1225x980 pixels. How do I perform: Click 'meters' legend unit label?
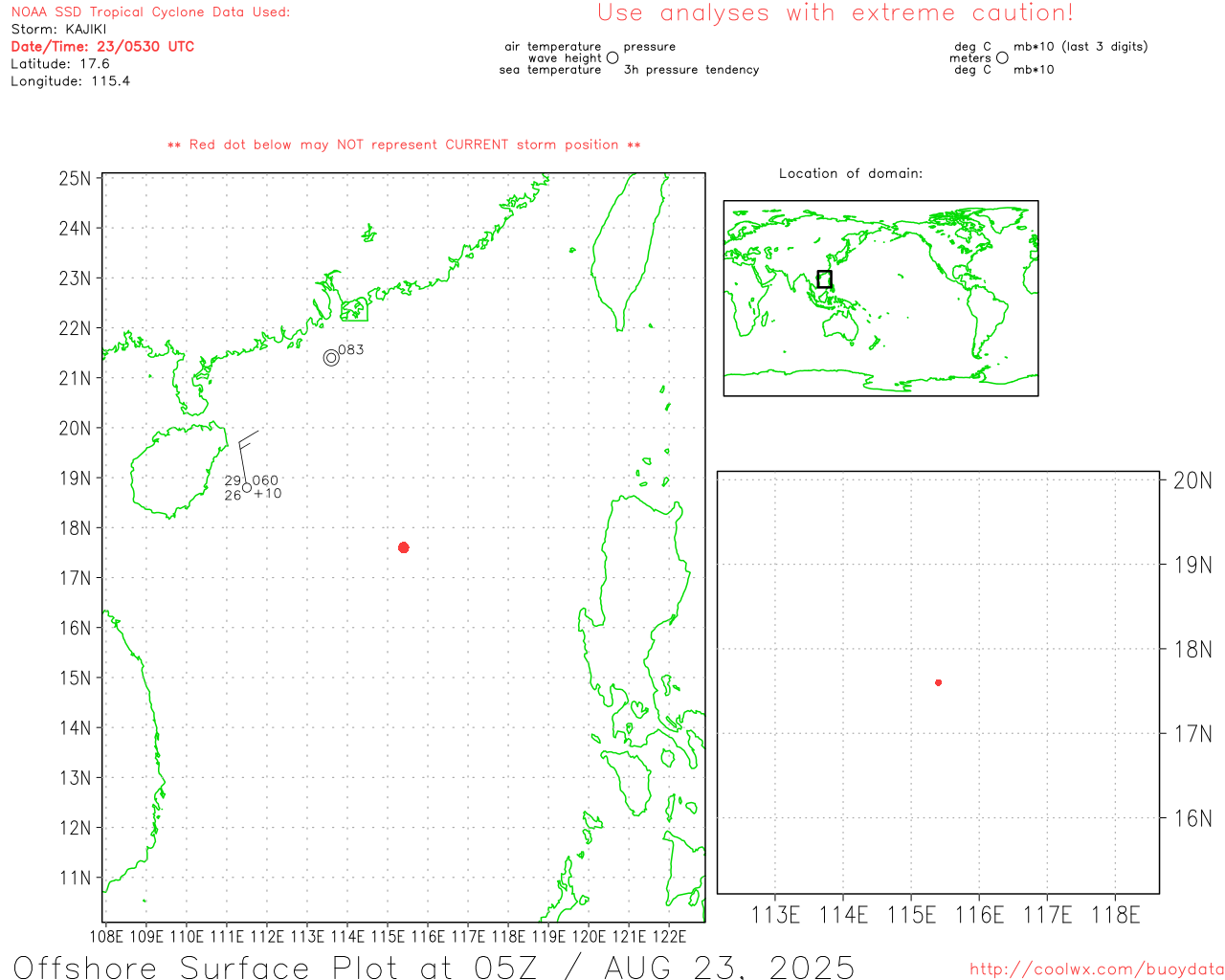coord(970,57)
